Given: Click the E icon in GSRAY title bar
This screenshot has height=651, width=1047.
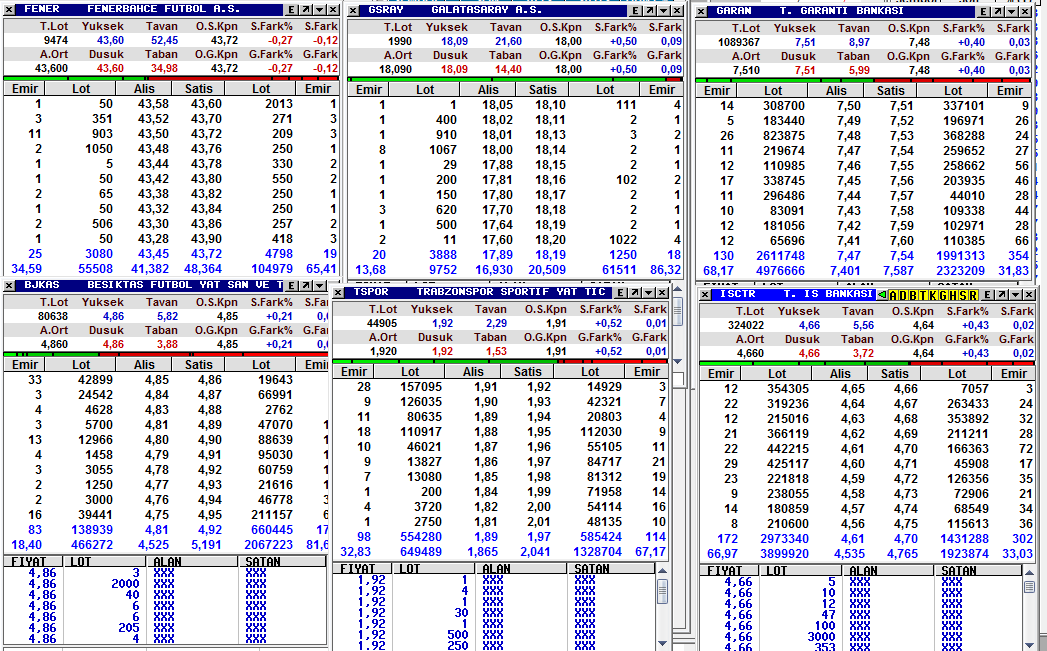Looking at the screenshot, I should (638, 10).
